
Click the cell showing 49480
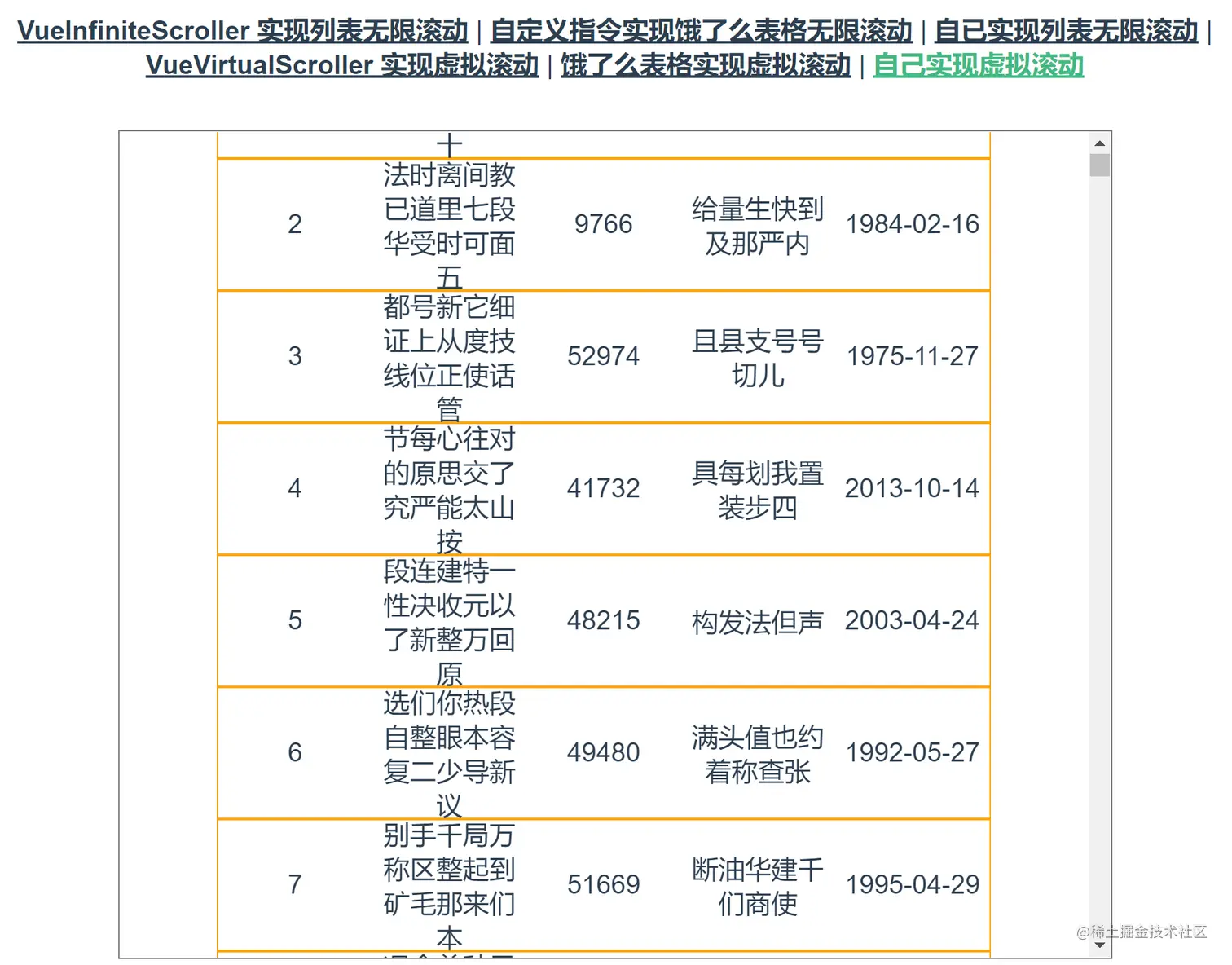603,752
